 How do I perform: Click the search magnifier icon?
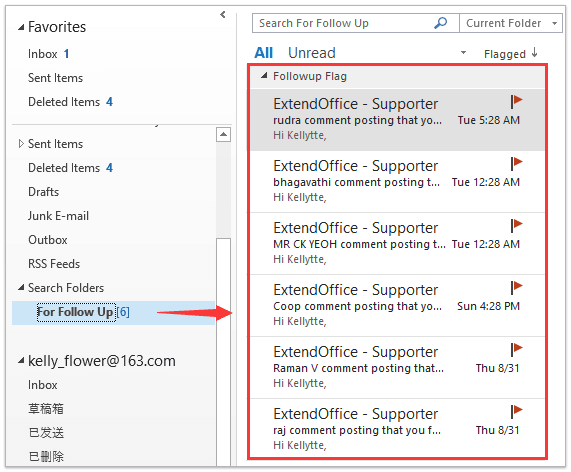[441, 23]
